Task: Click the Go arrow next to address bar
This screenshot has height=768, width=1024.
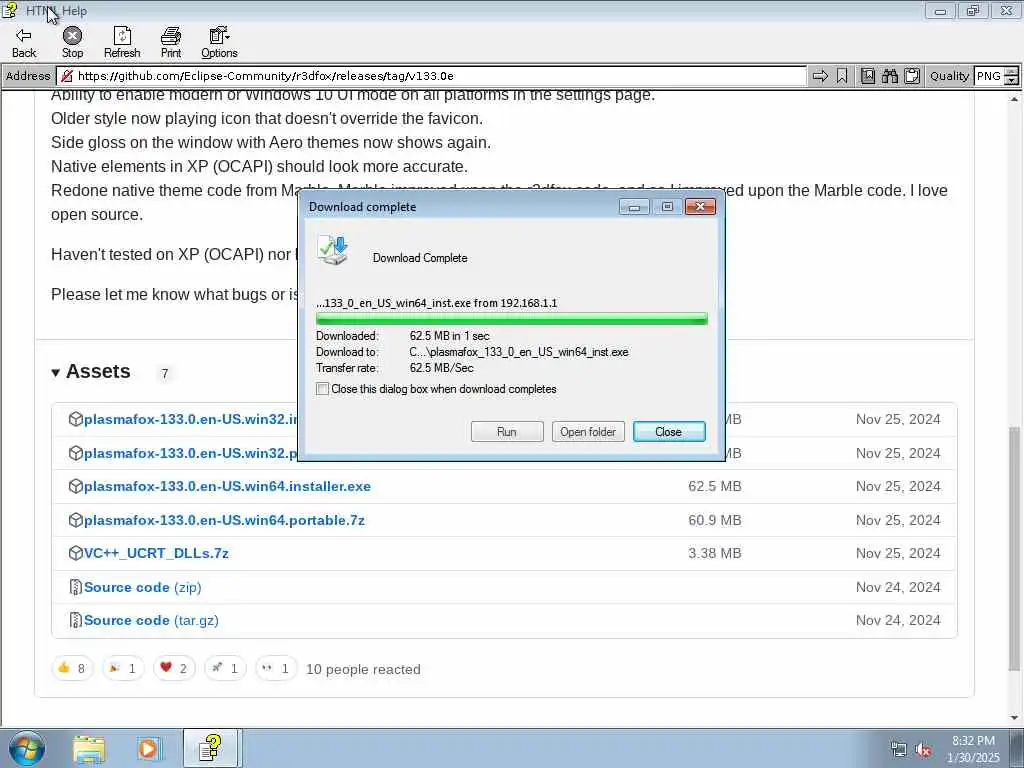Action: (820, 76)
